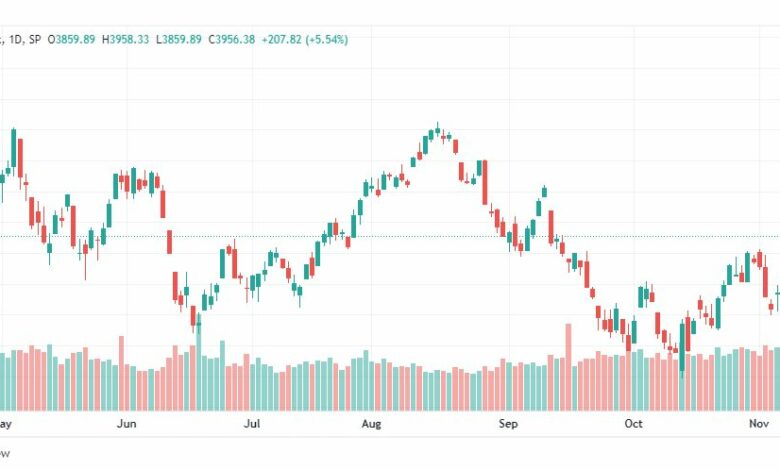Viewport: 780px width, 470px height.
Task: Select the tall pink volume bar before June
Action: coord(121,373)
